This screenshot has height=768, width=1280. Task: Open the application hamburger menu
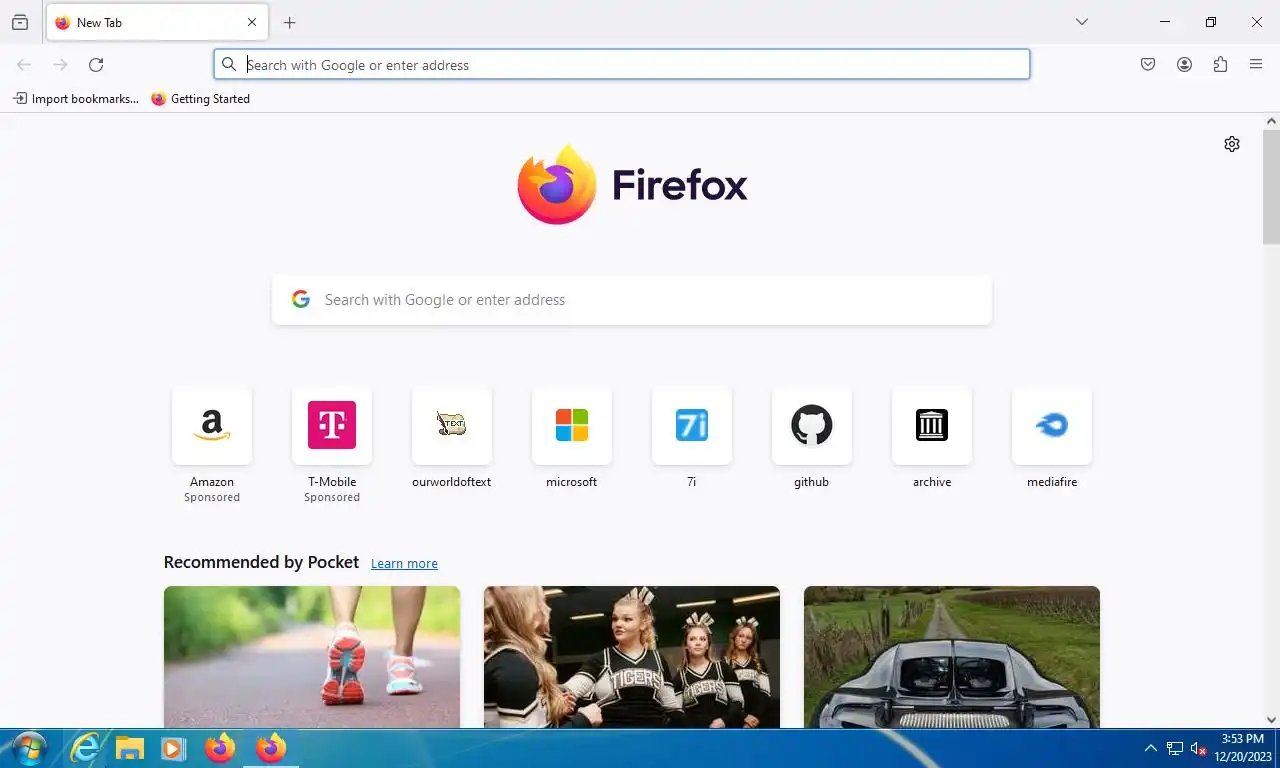[x=1256, y=65]
